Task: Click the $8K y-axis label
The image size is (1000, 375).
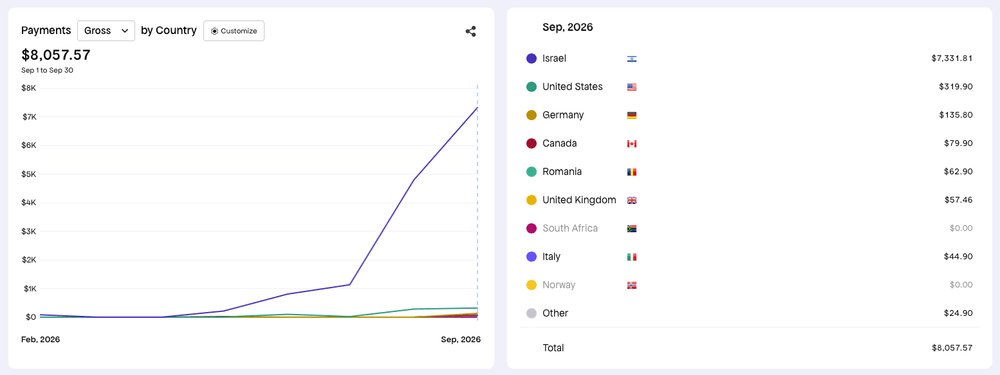Action: point(30,88)
